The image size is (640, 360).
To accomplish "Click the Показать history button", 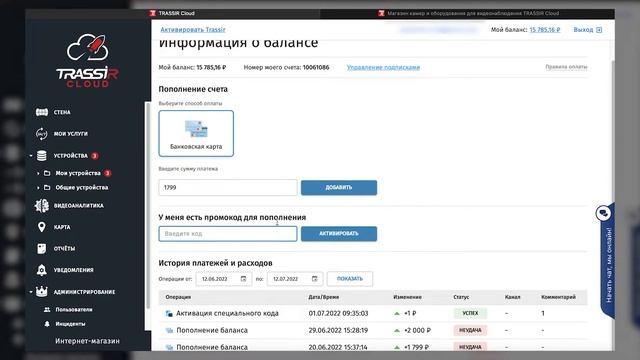I will click(x=350, y=279).
